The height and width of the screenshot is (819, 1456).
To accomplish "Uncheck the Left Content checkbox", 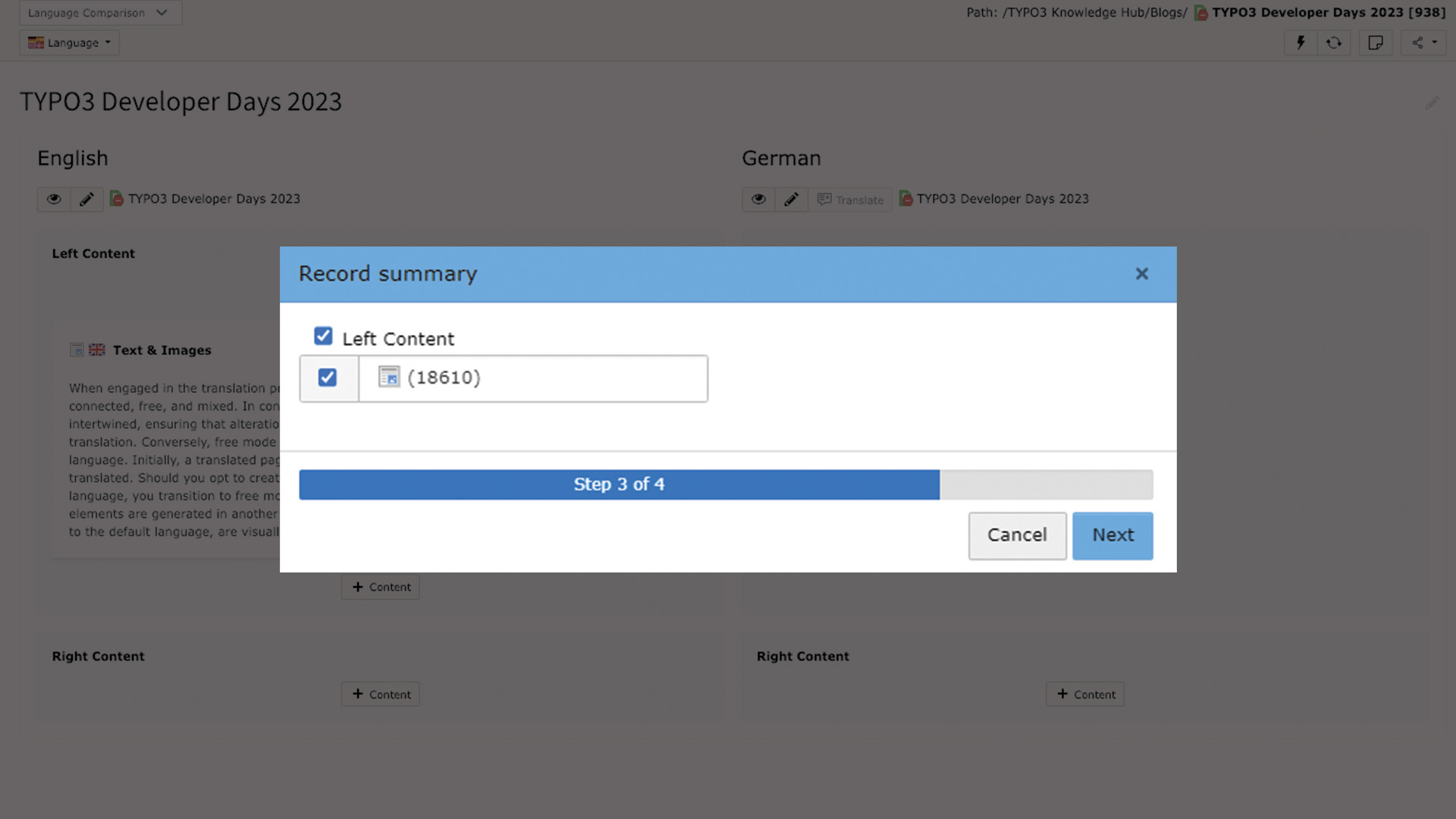I will pyautogui.click(x=323, y=336).
